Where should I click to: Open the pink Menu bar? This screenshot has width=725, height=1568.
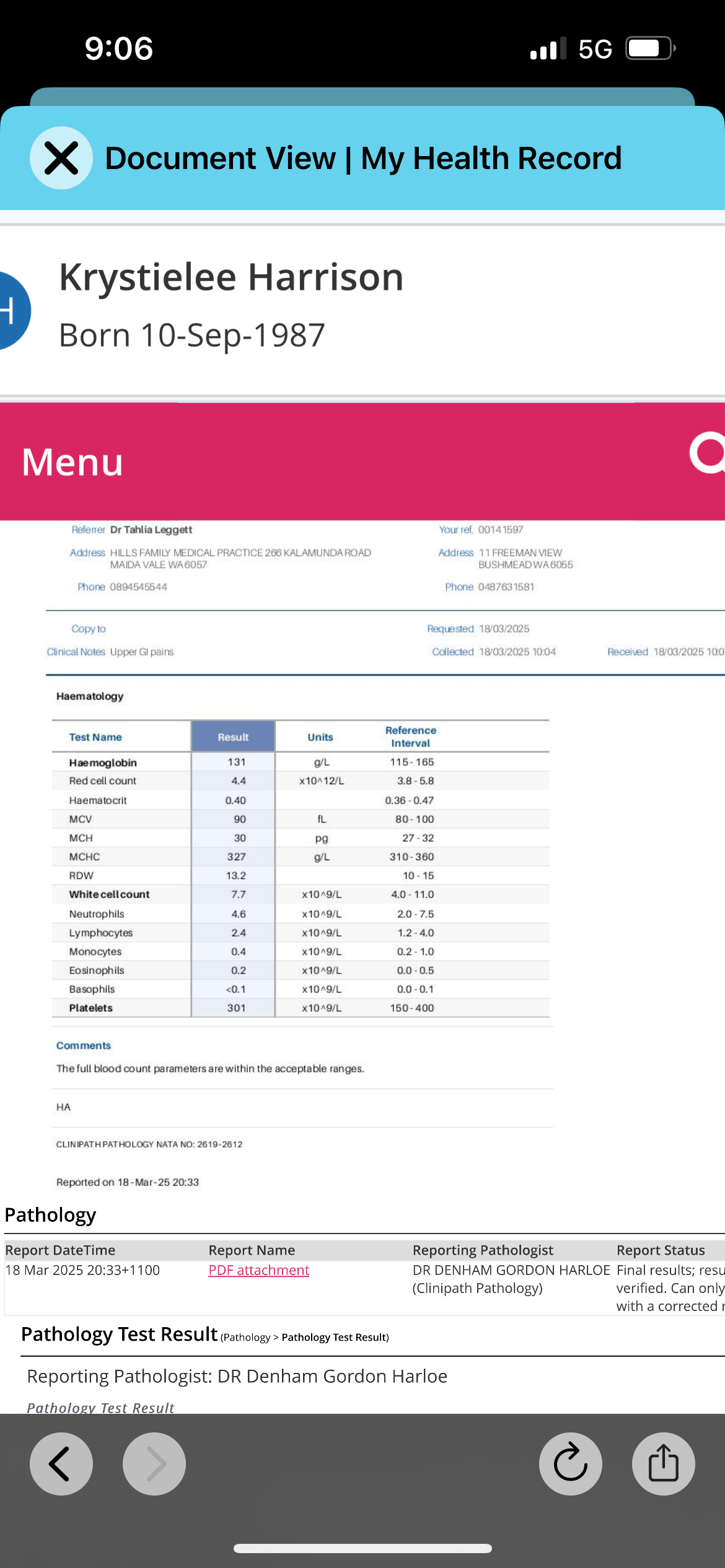[x=72, y=462]
